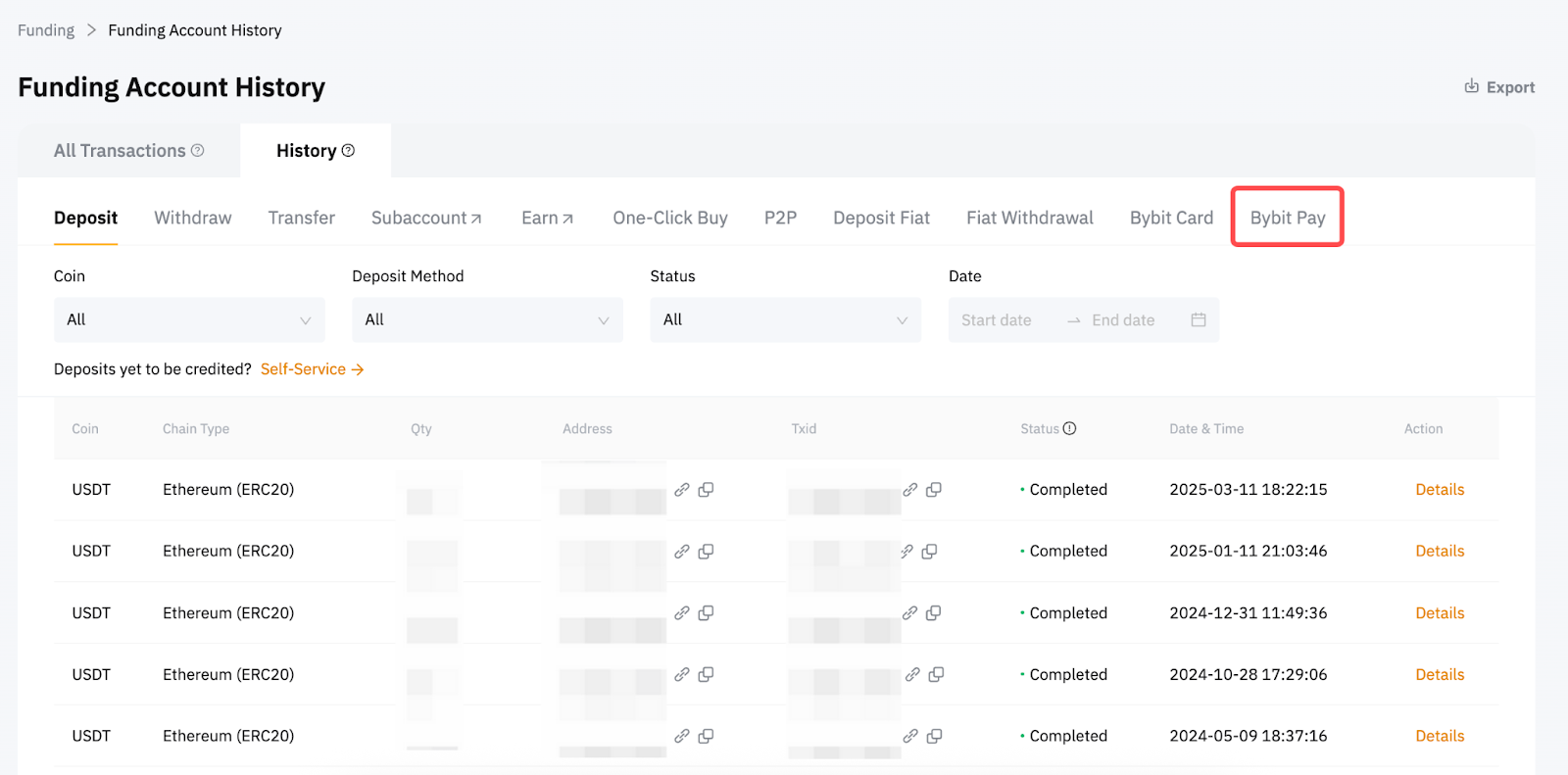The width and height of the screenshot is (1568, 775).
Task: Click the All Transactions help icon
Action: 197,150
